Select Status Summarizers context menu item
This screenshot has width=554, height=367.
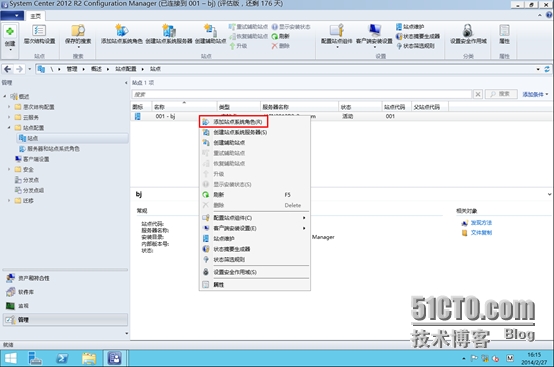point(255,249)
